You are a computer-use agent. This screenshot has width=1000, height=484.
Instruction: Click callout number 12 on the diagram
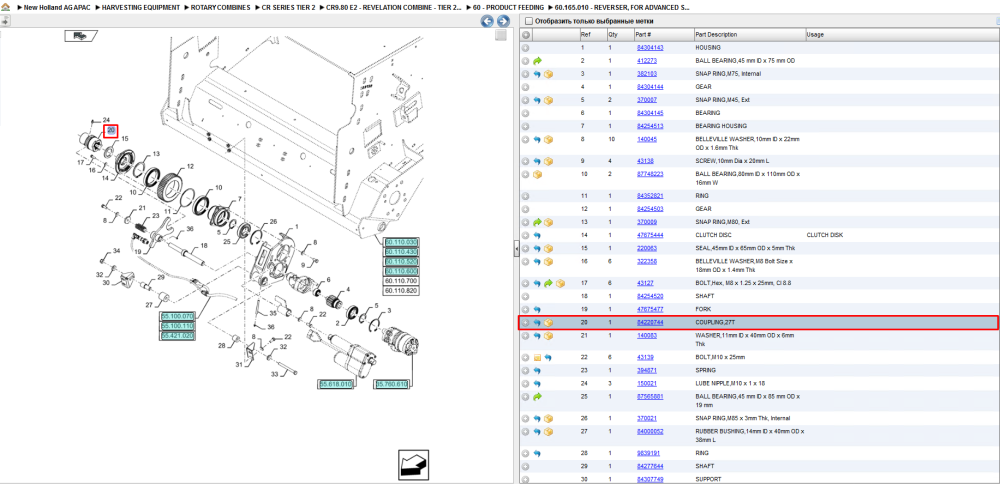click(190, 166)
